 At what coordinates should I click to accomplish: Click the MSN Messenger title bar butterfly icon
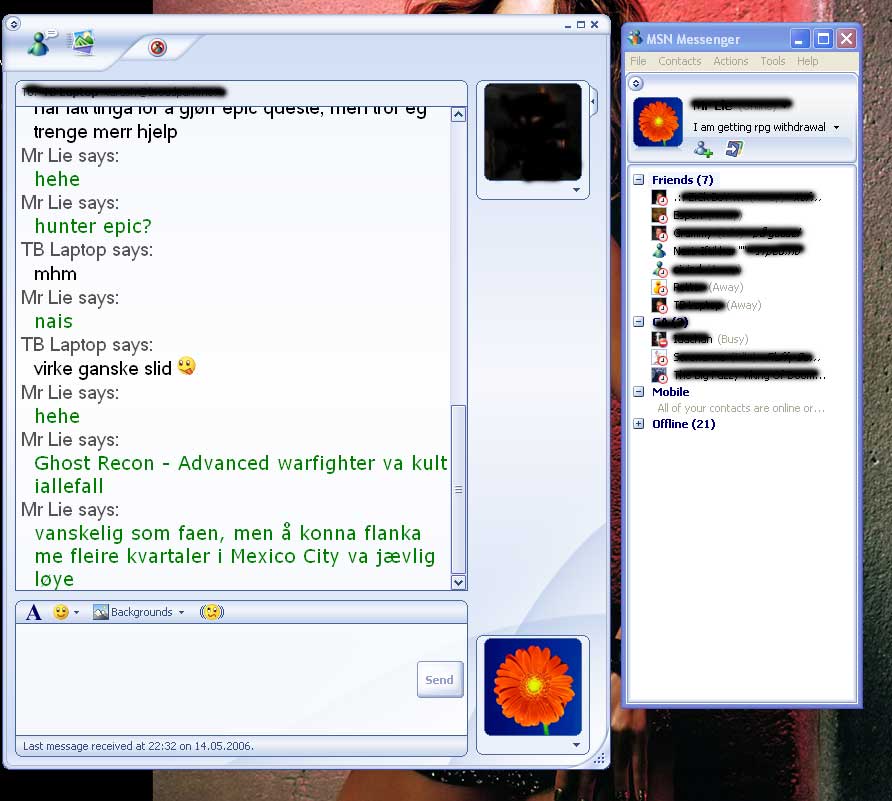point(635,38)
